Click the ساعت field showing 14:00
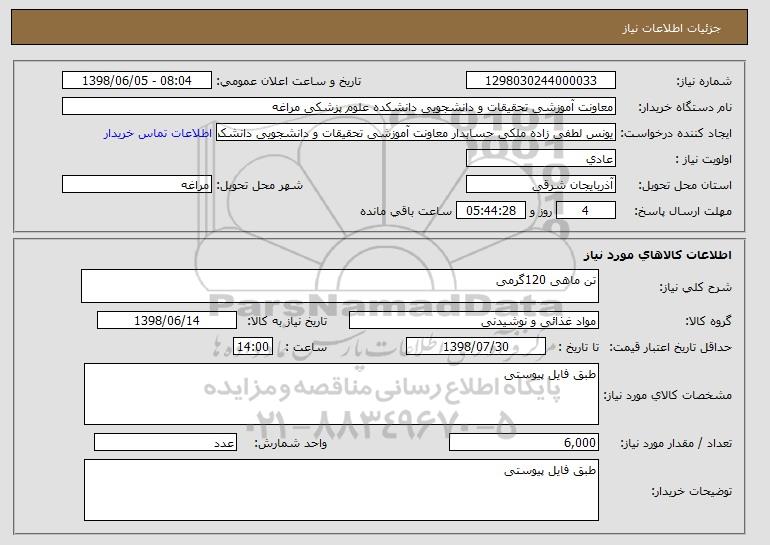Screen dimensions: 770x545 click(253, 347)
